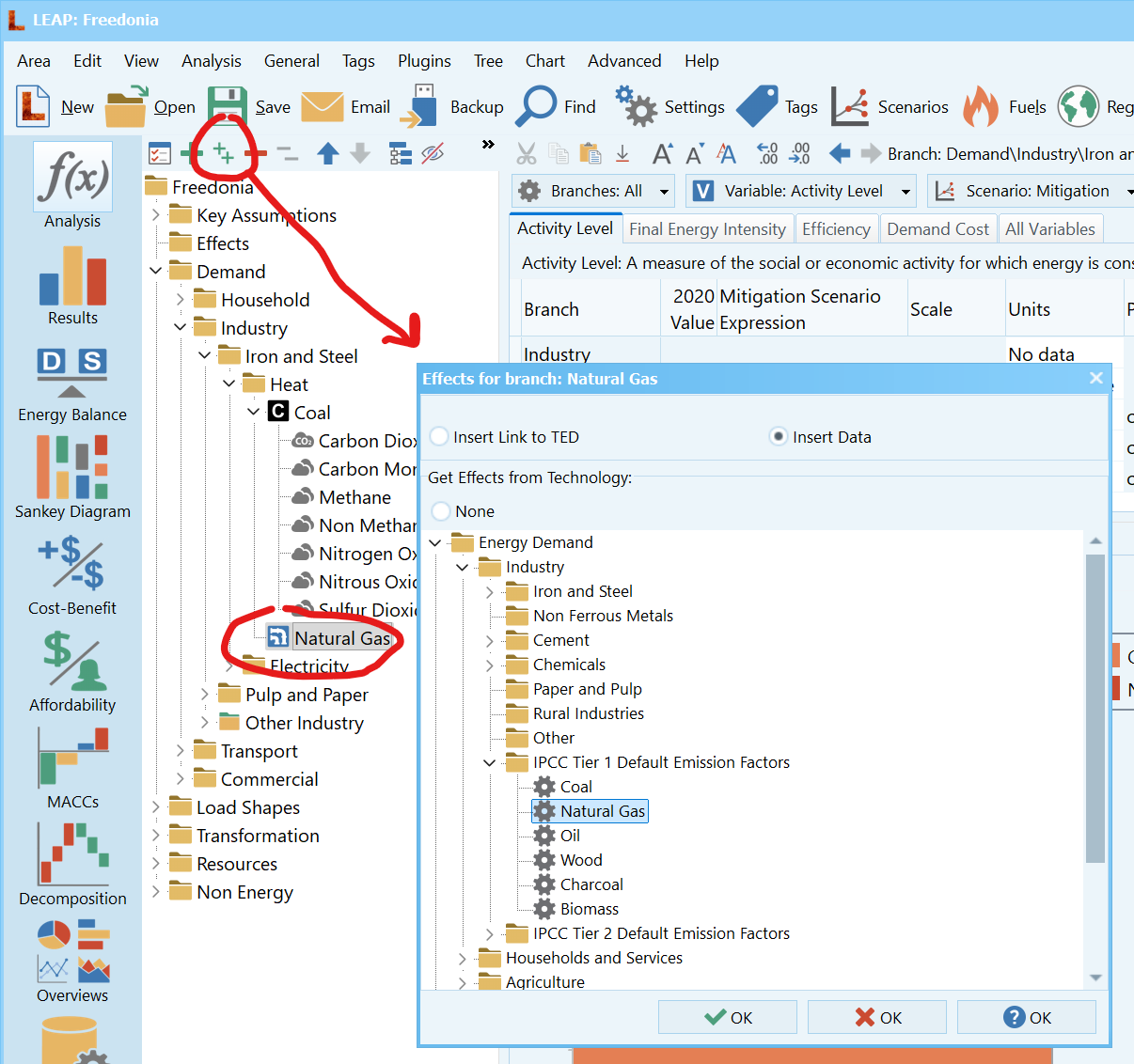Select Natural Gas technology in effects list
This screenshot has height=1064, width=1134.
[591, 811]
